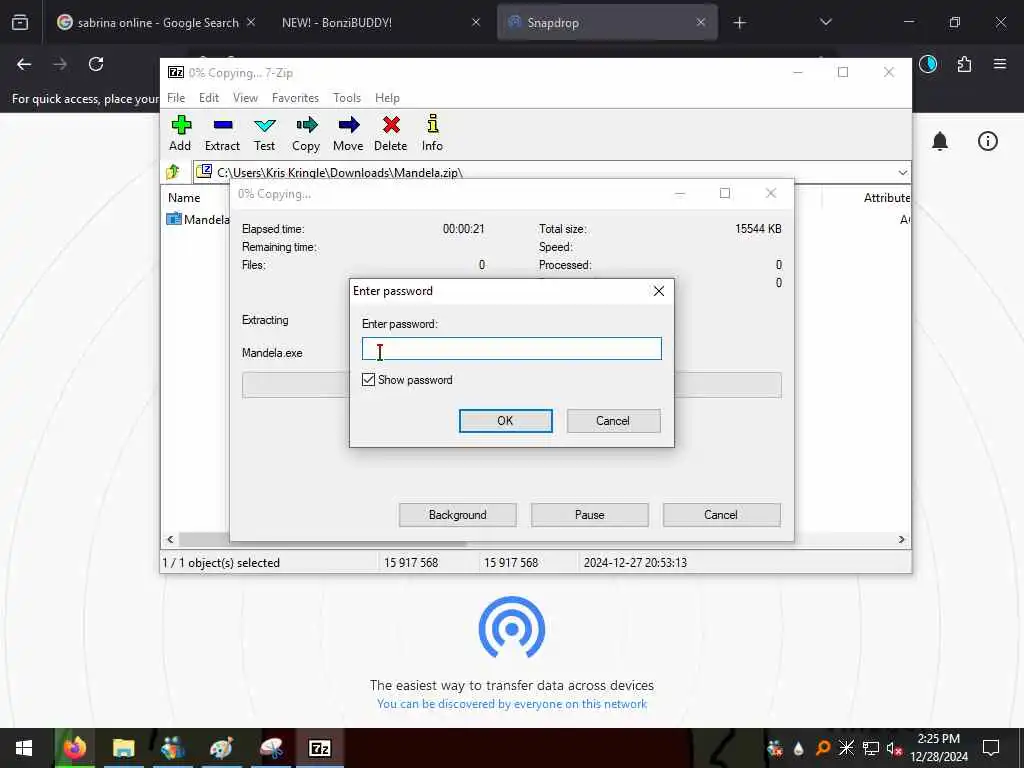This screenshot has width=1024, height=768.
Task: Click the magnifier tray icon
Action: tap(822, 748)
